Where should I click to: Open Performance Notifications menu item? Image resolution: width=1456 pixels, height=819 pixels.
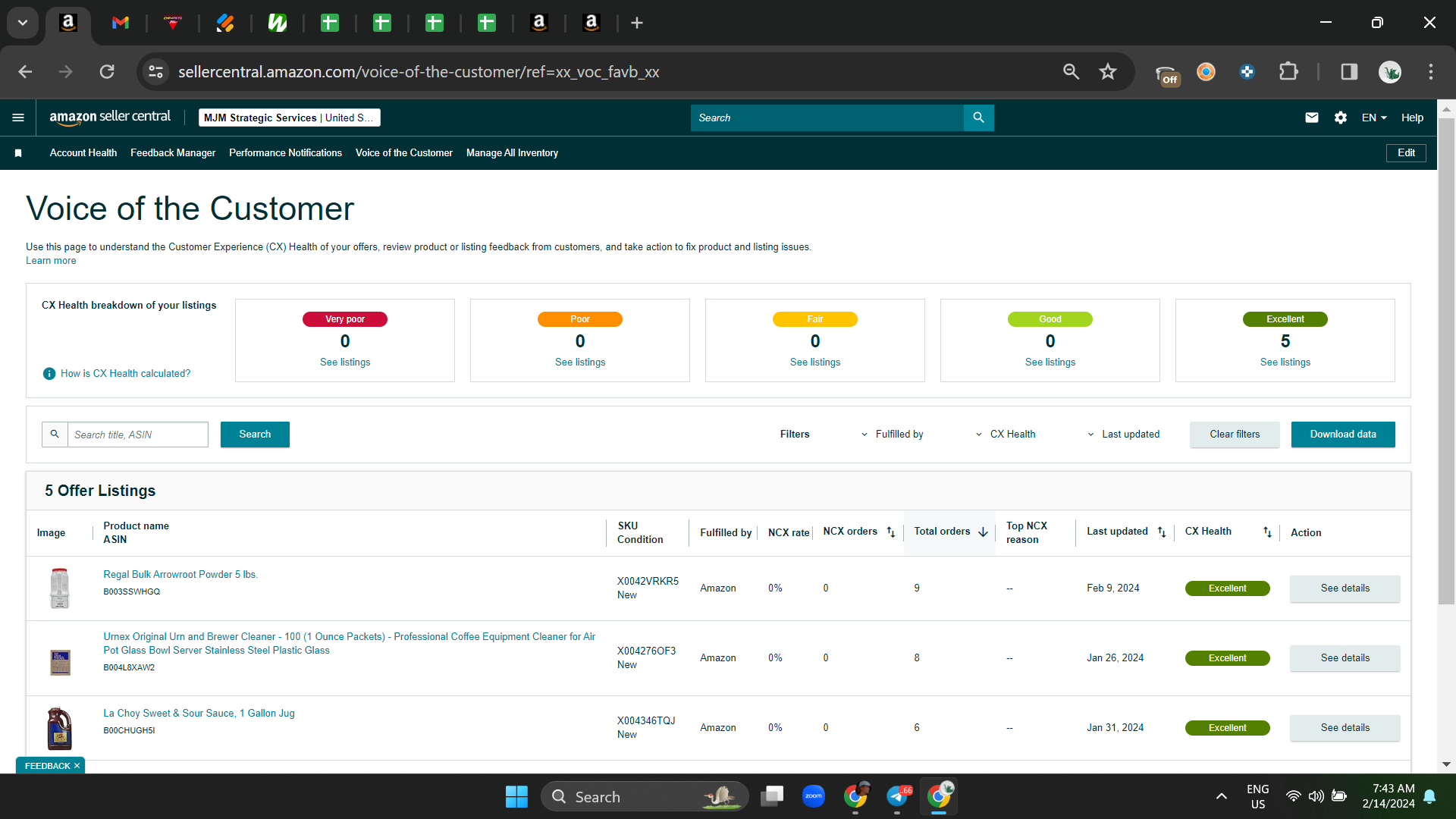285,153
